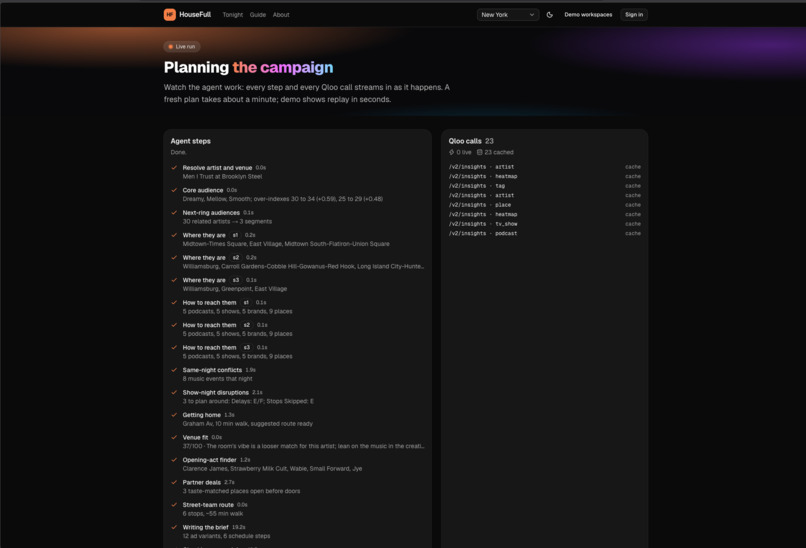The image size is (806, 548).
Task: Click the Live run badge
Action: (182, 47)
